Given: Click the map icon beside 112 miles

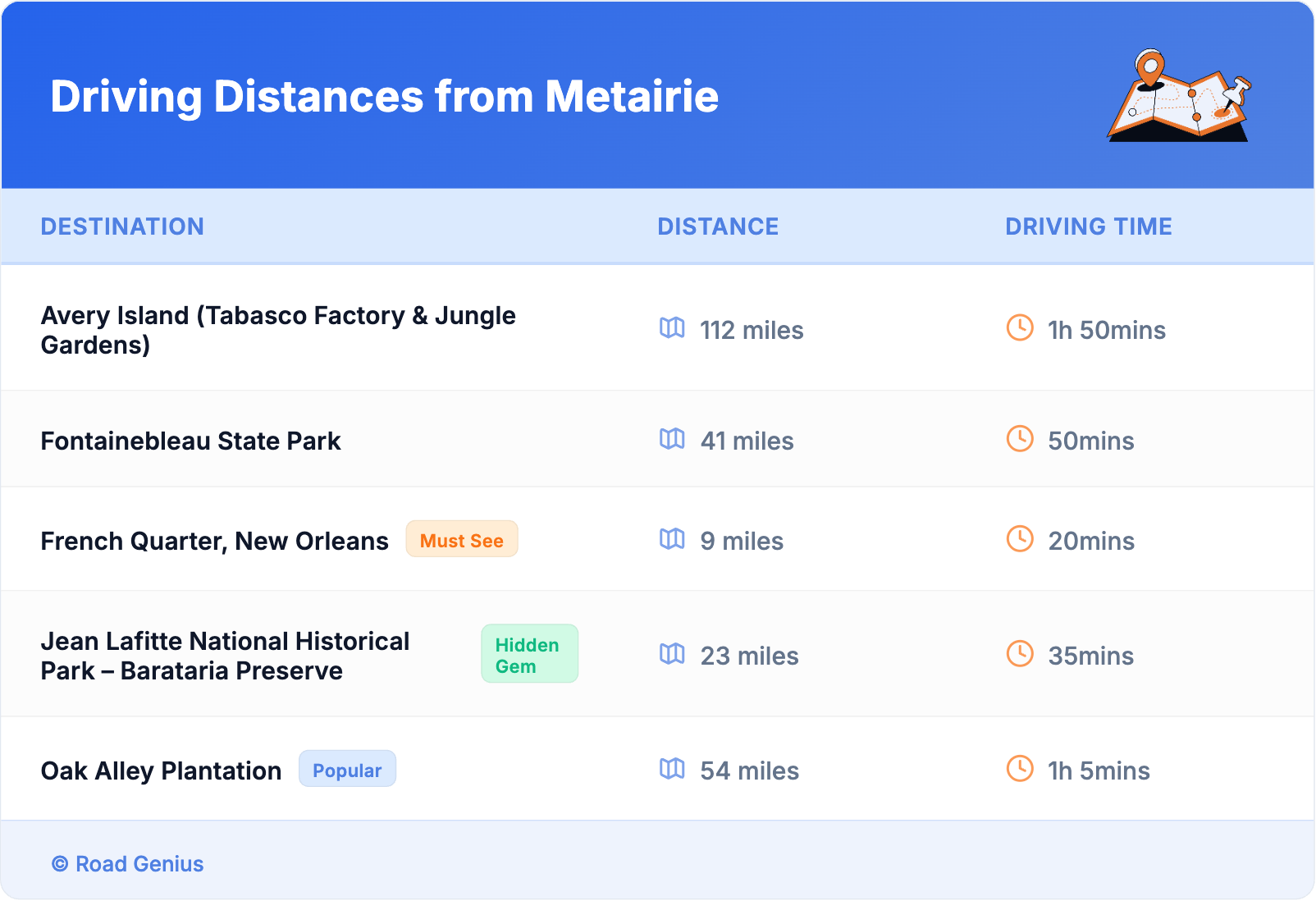Looking at the screenshot, I should [x=672, y=328].
